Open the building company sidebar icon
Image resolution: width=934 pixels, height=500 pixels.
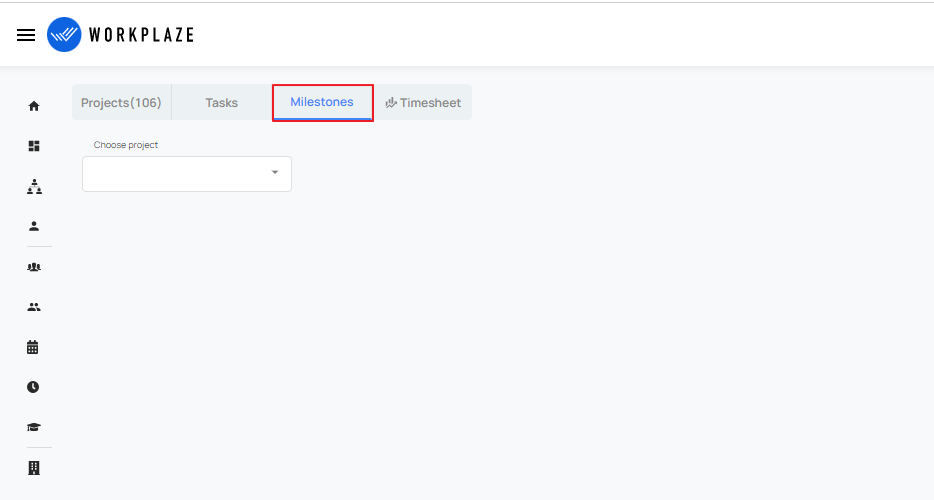(x=34, y=468)
